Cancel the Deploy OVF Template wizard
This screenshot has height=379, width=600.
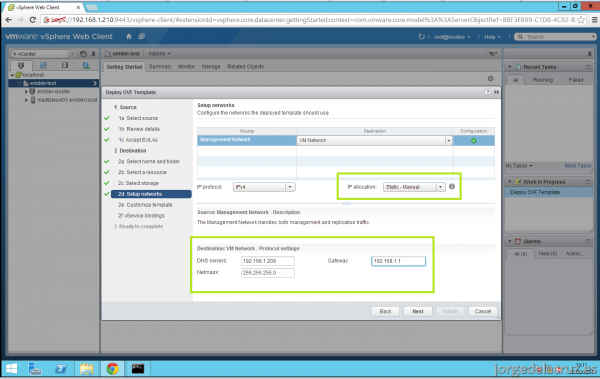coord(483,311)
